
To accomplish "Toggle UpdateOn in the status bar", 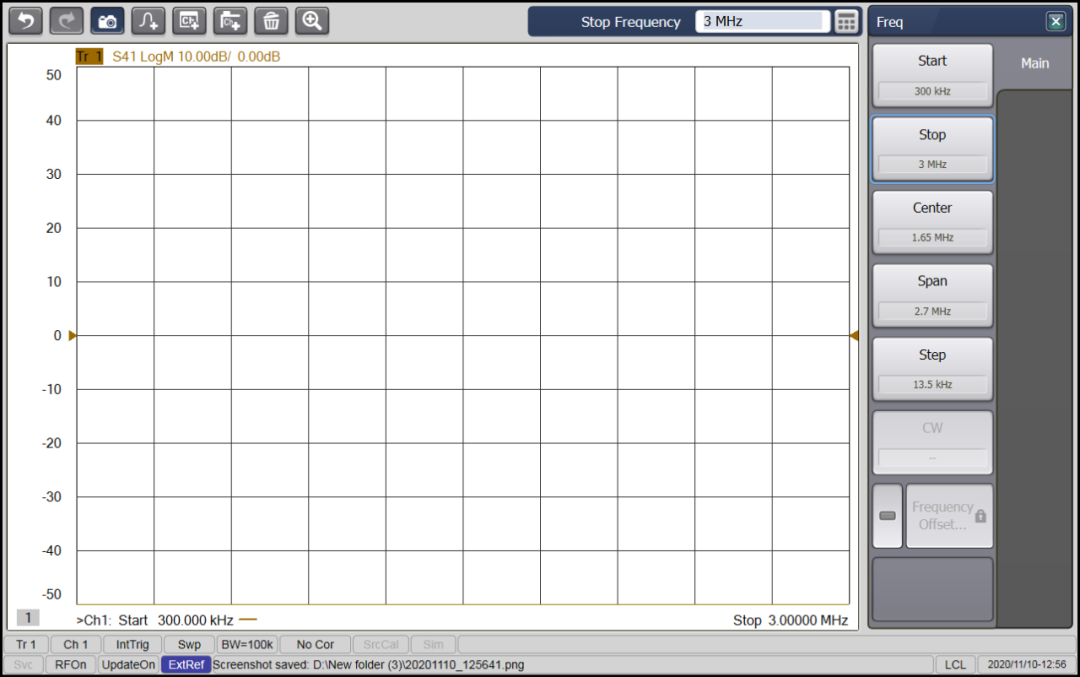I will coord(128,664).
